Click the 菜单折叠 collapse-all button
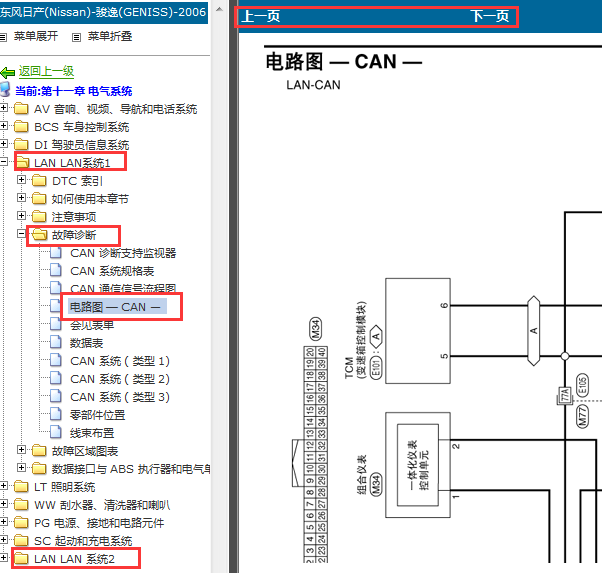Screen dimensions: 602x573 [110, 36]
